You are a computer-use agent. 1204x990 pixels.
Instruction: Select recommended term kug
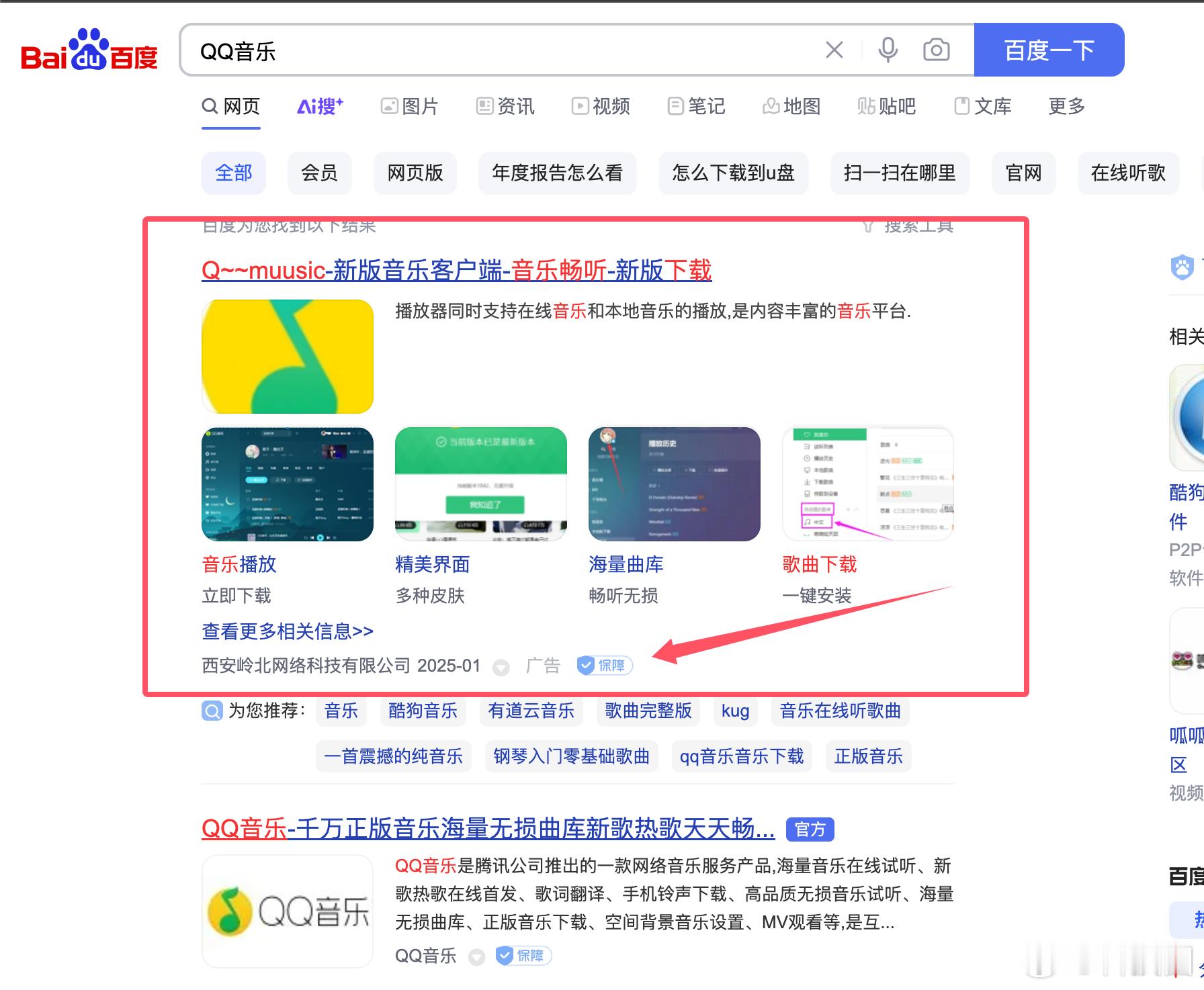736,711
